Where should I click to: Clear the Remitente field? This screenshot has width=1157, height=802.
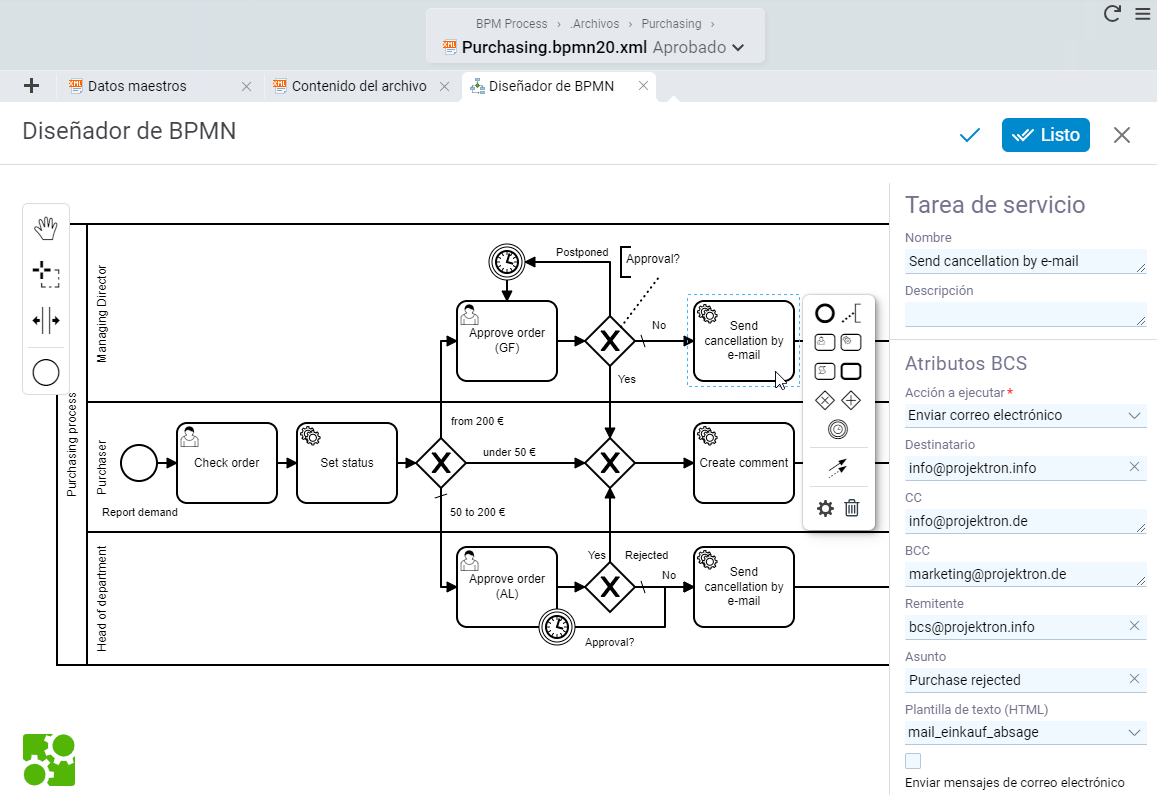click(1135, 626)
